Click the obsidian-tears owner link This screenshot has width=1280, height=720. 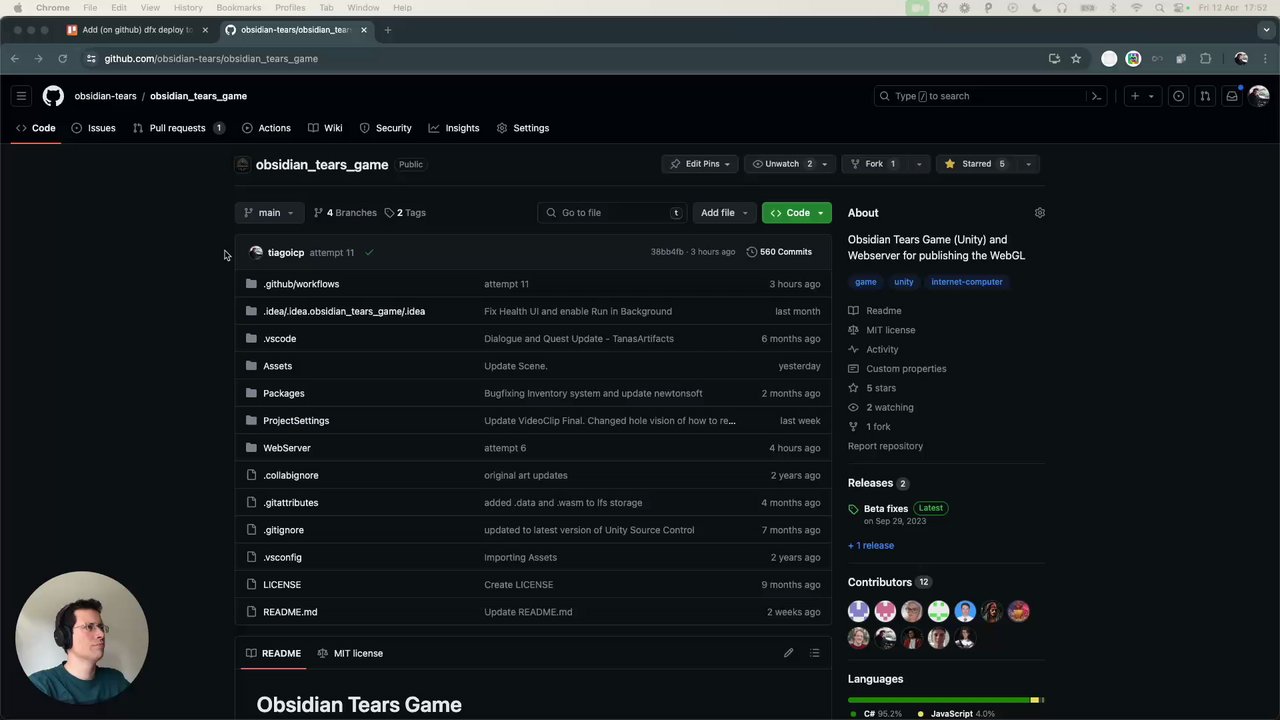105,96
